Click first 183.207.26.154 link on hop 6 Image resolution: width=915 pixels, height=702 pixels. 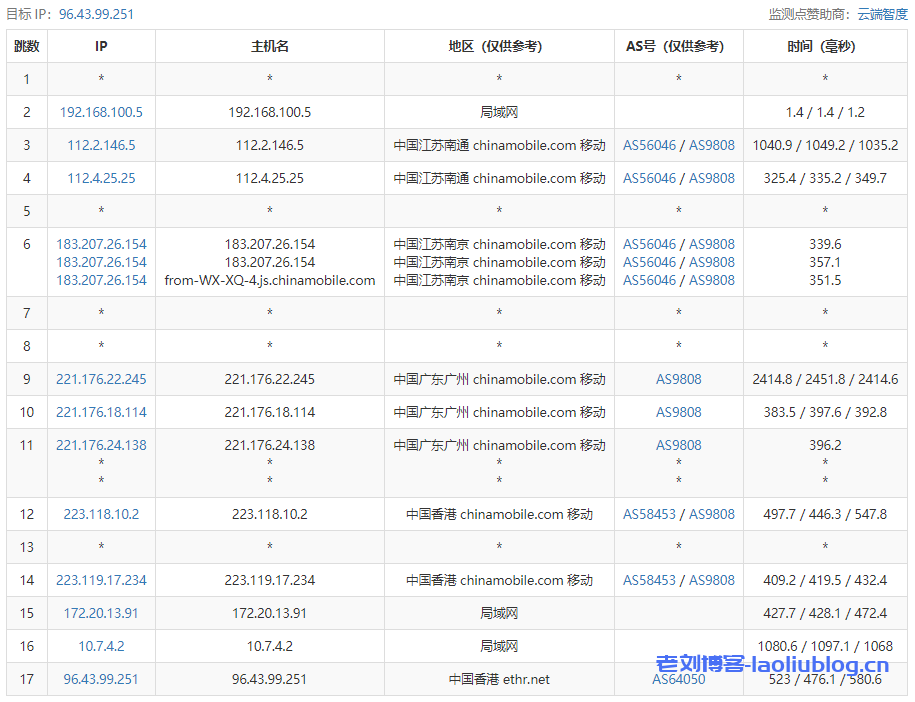click(100, 243)
